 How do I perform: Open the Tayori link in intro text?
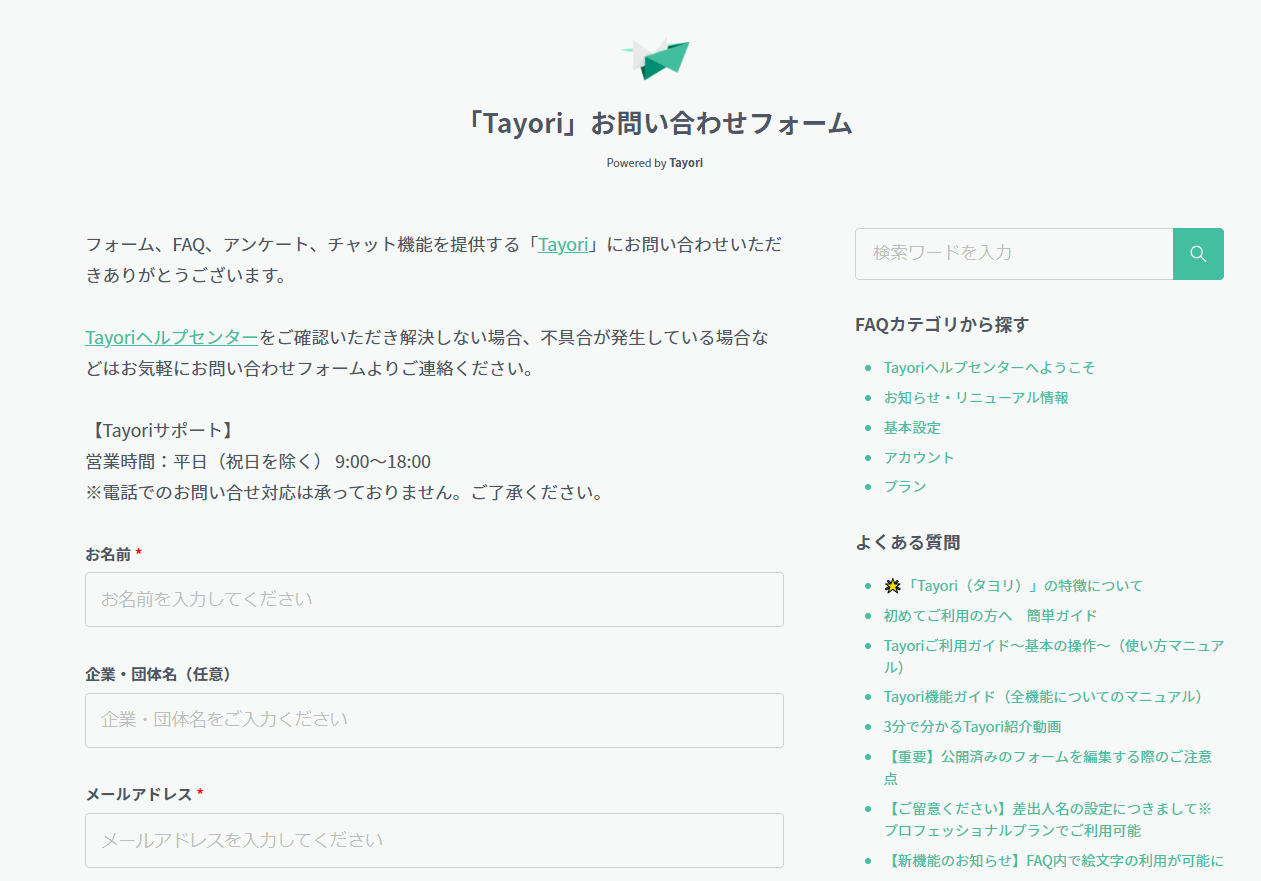tap(563, 244)
